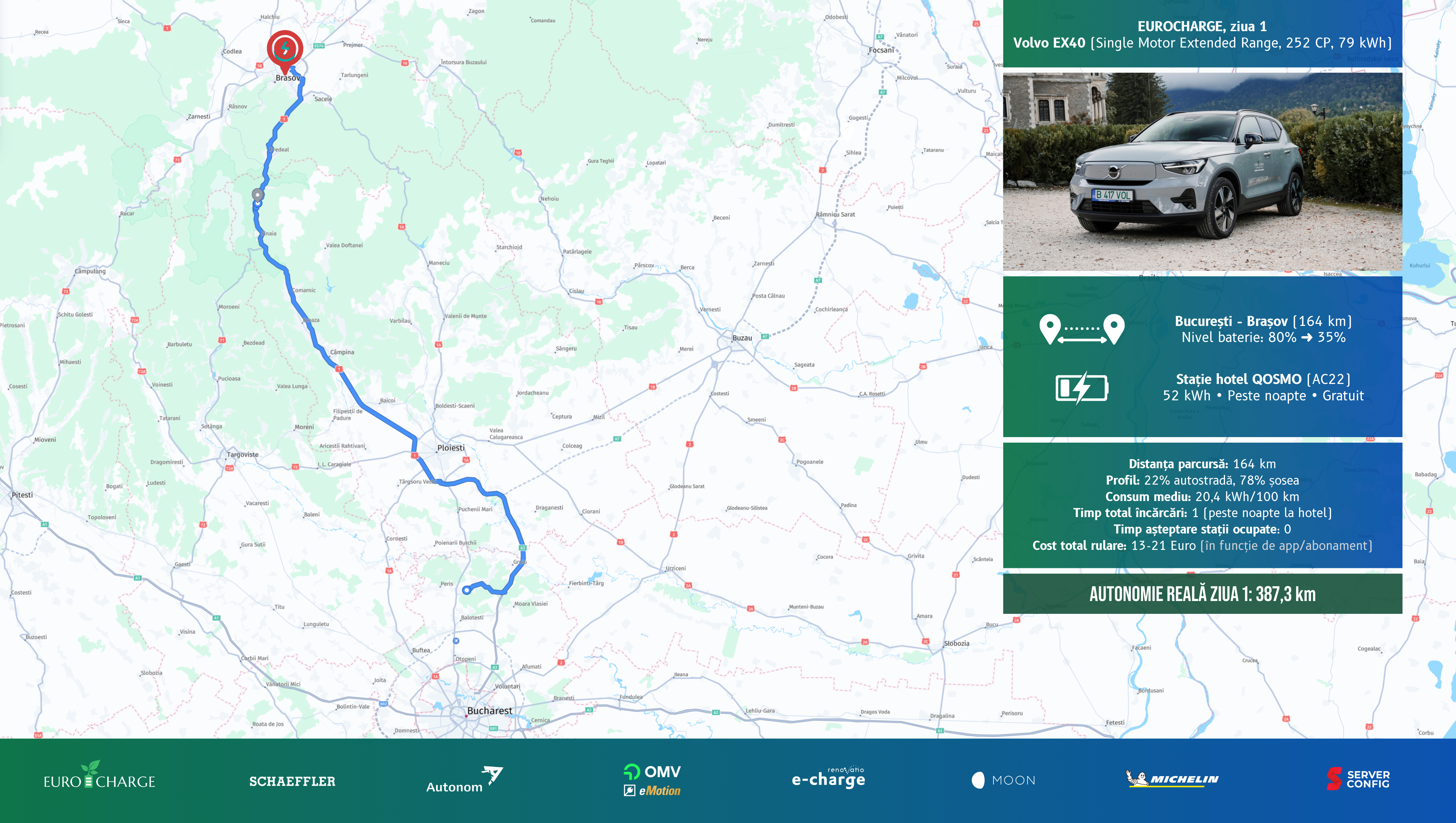Click the Câmpina town label
Image resolution: width=1456 pixels, height=823 pixels.
tap(342, 352)
